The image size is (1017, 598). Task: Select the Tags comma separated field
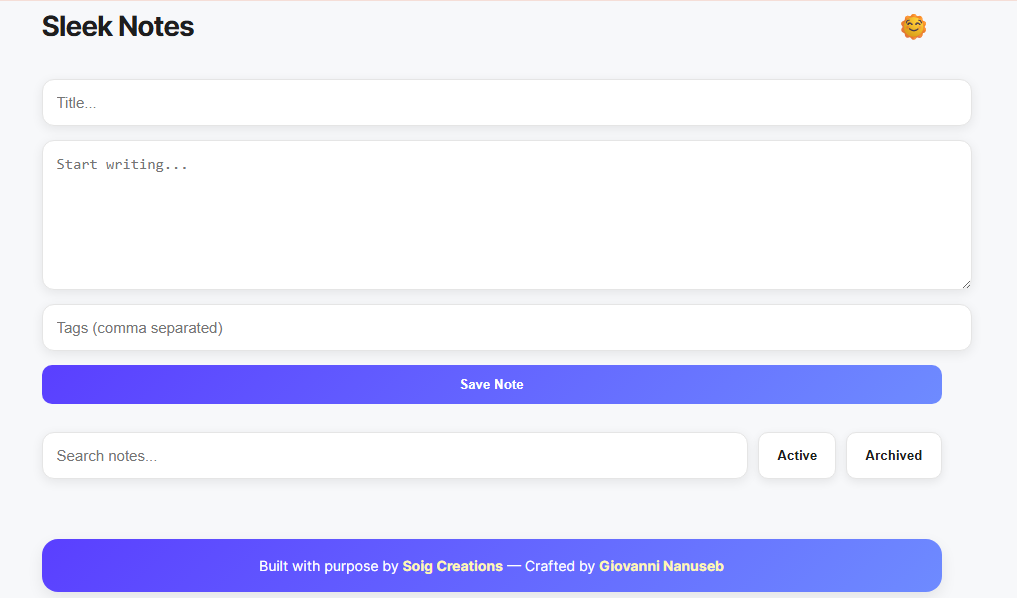(506, 328)
